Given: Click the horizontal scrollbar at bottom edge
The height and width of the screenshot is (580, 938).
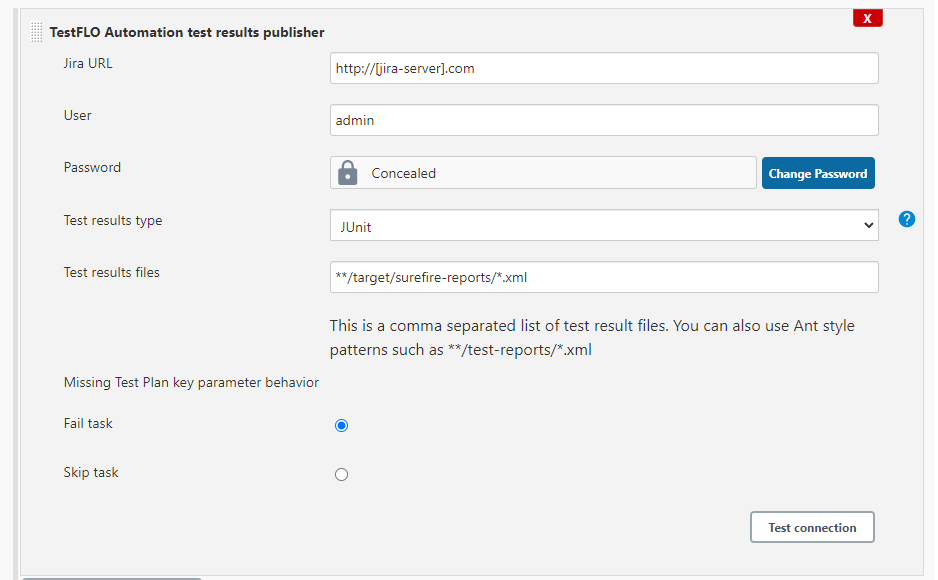Looking at the screenshot, I should 112,578.
